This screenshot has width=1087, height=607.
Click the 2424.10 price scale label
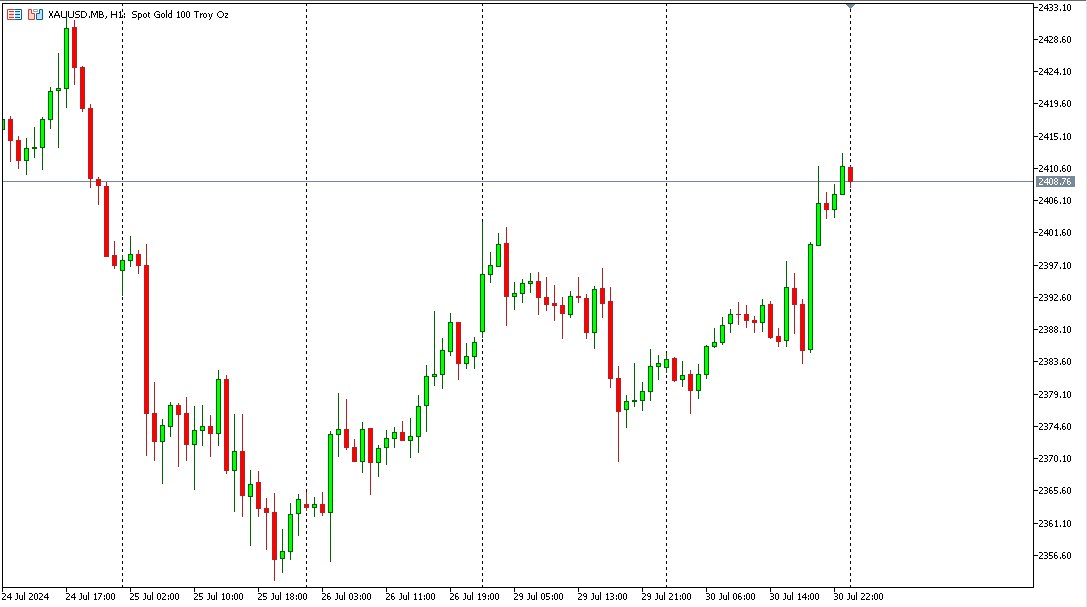[x=1054, y=71]
